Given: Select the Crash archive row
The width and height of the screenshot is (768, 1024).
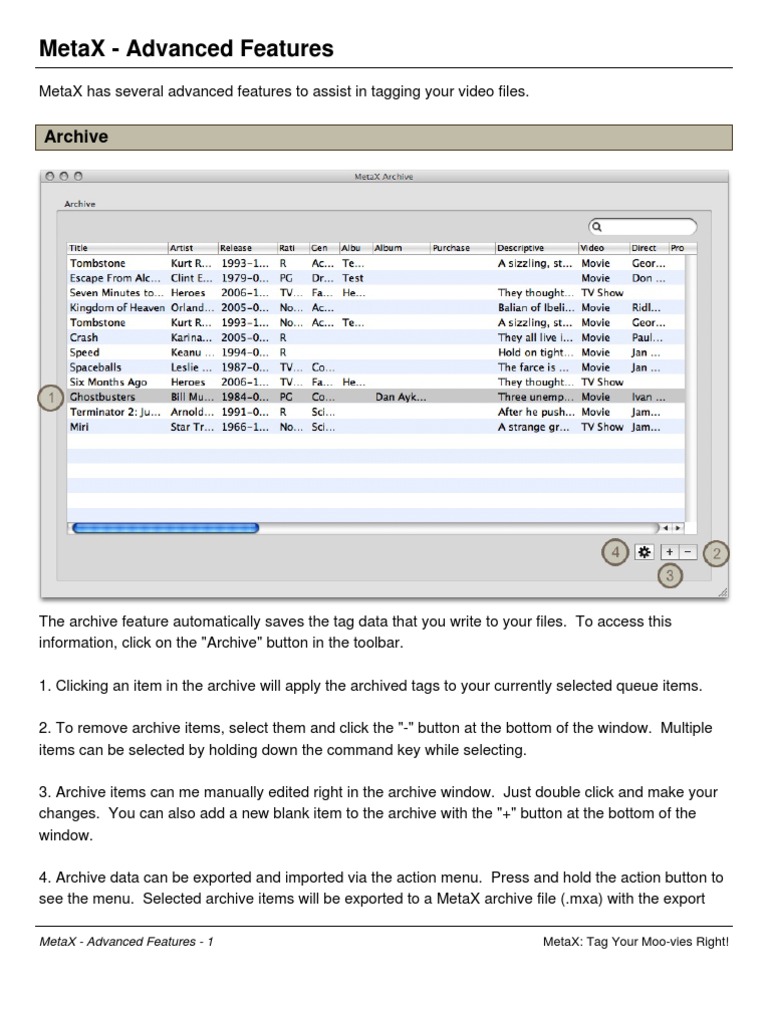Looking at the screenshot, I should click(376, 338).
